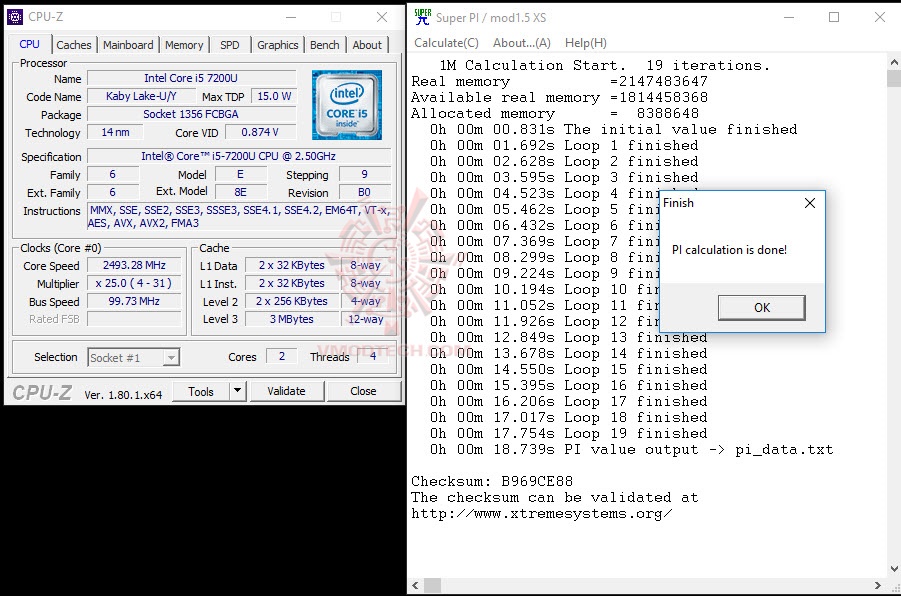This screenshot has width=901, height=596.
Task: Open the Help(H) menu in Super PI
Action: tap(586, 43)
